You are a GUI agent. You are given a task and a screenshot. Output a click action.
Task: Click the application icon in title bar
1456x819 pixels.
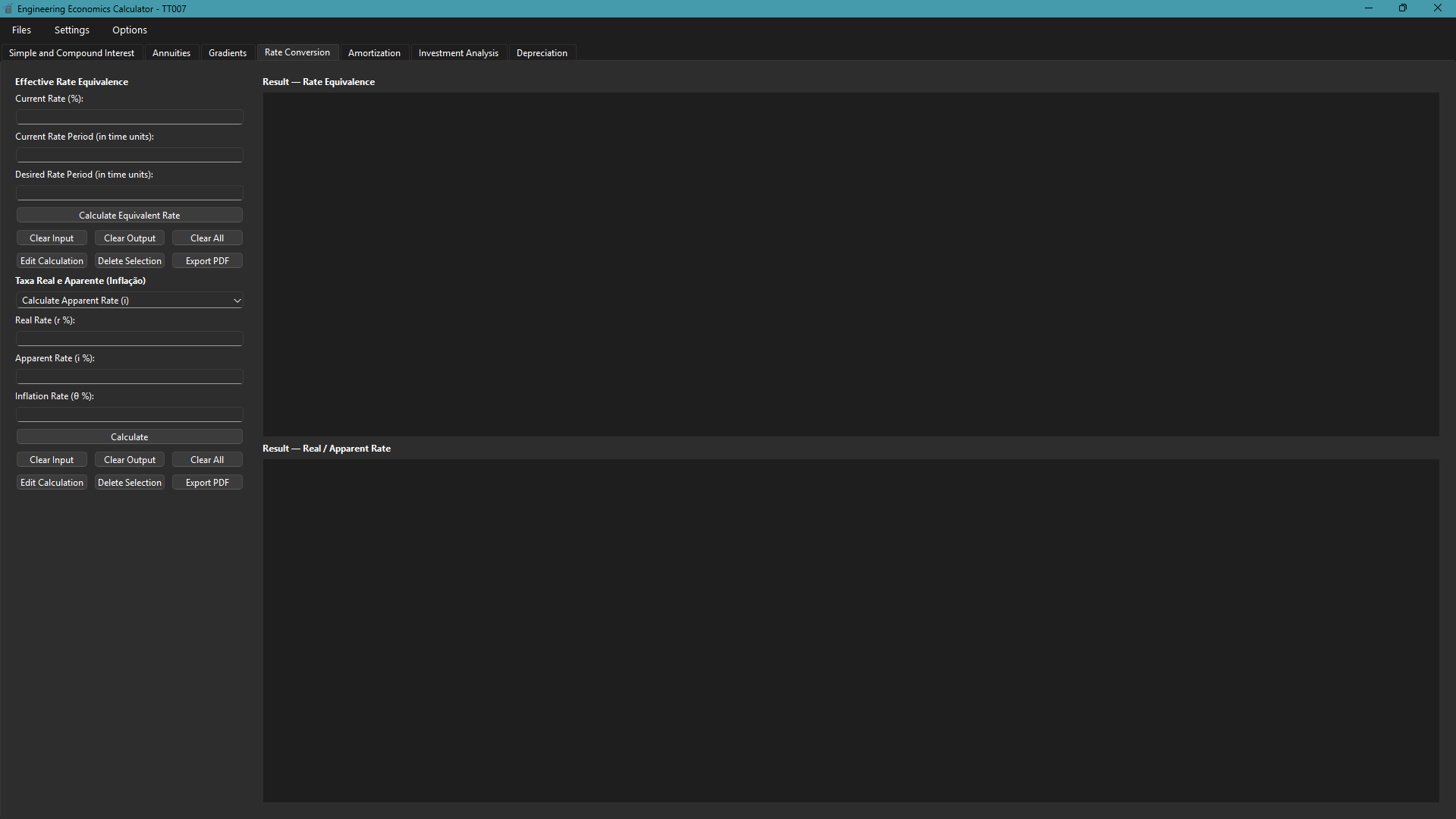click(x=8, y=9)
